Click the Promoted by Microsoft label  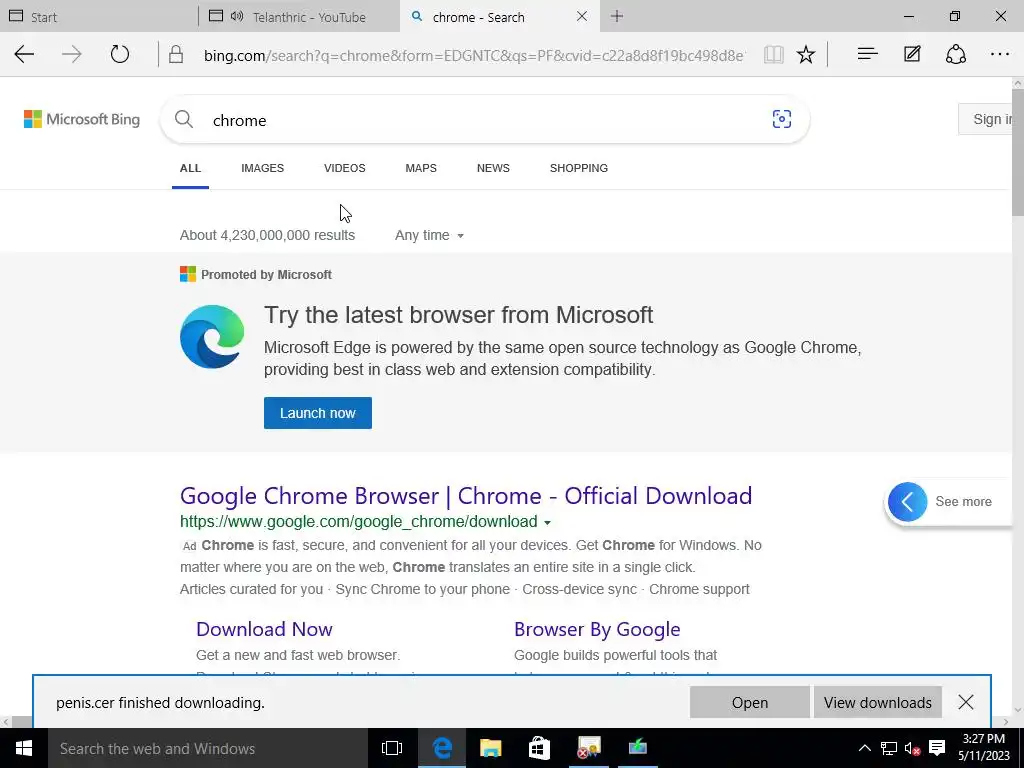(x=266, y=275)
